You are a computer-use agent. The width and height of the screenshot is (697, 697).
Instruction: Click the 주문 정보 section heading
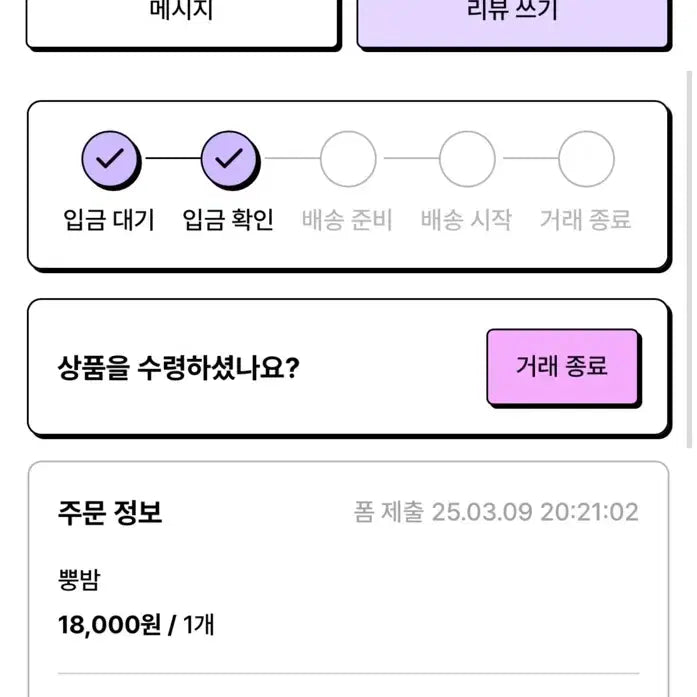coord(110,513)
